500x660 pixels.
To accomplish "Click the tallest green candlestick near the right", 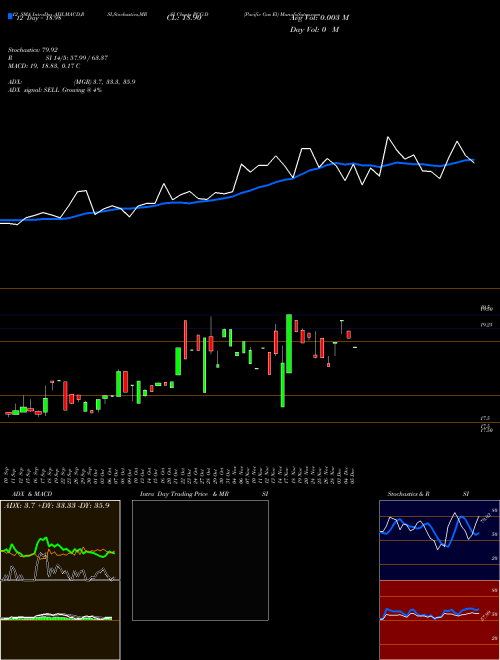I will pos(289,343).
